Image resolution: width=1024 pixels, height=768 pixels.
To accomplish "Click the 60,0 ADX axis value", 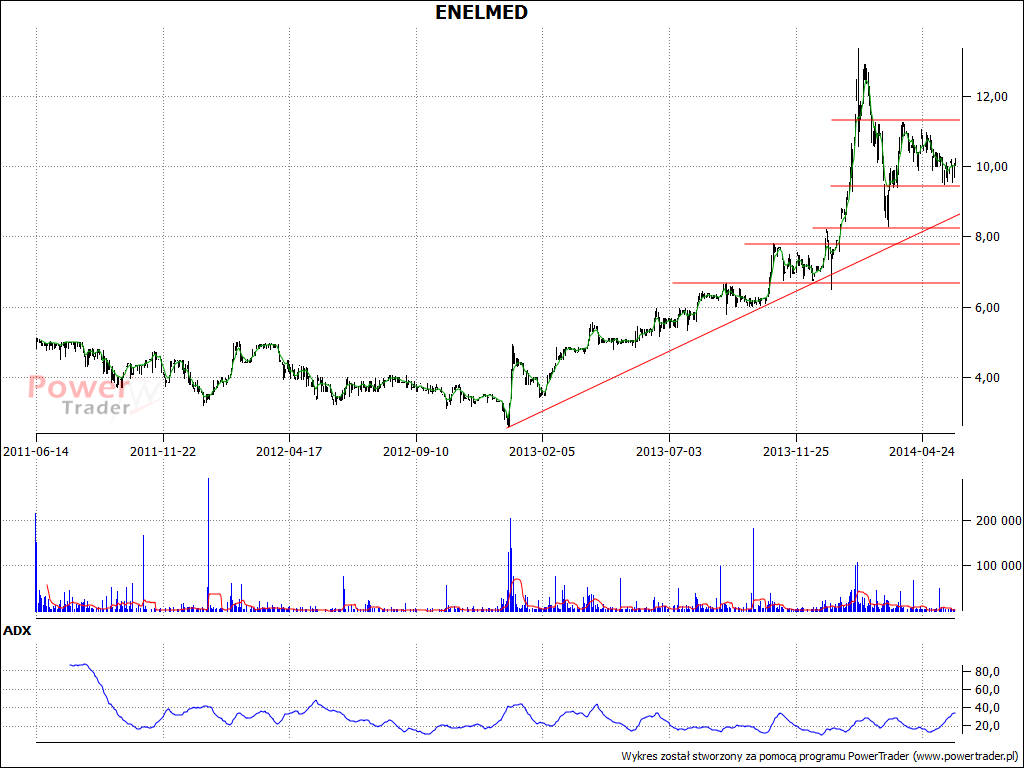I will point(988,690).
